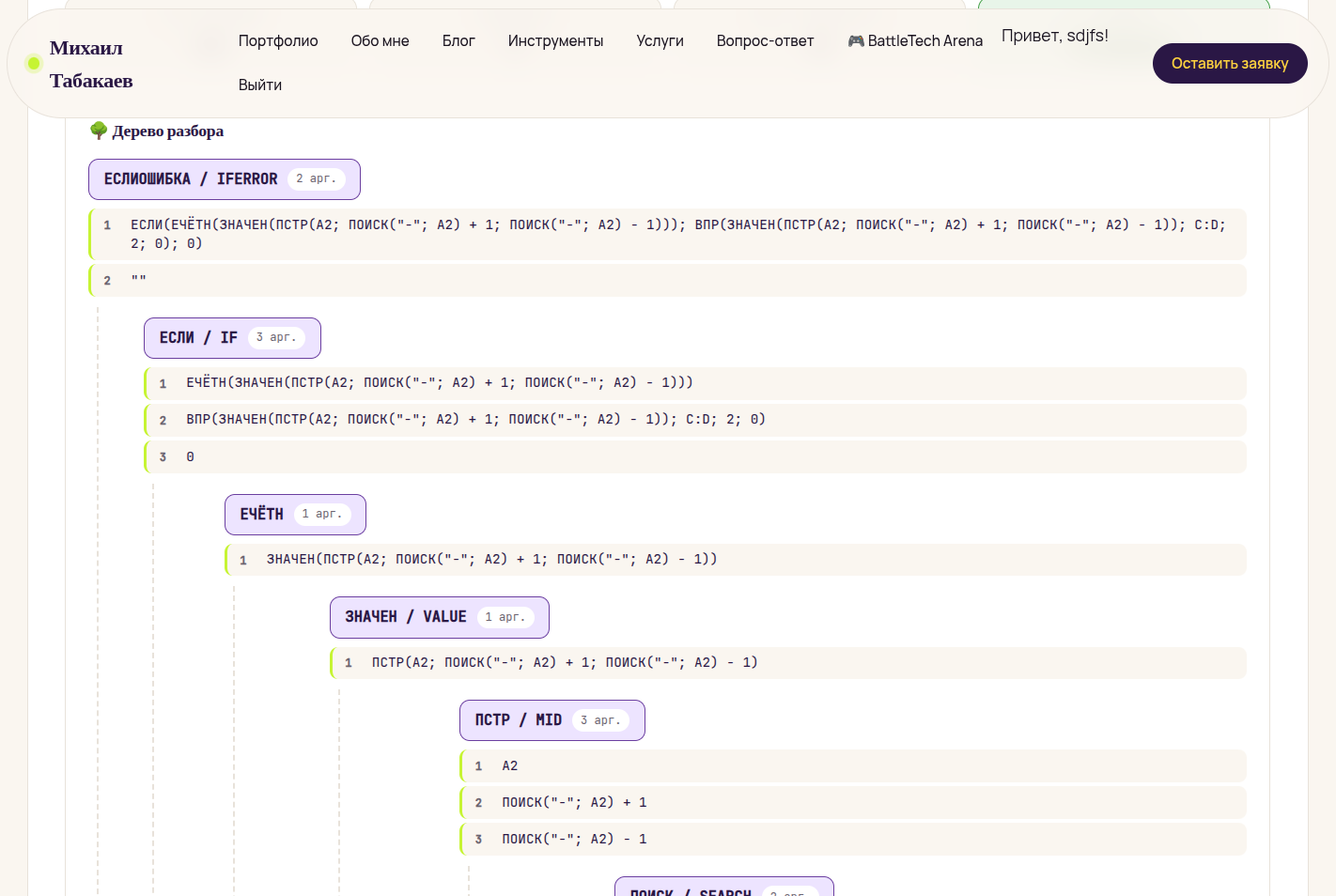The image size is (1336, 896).
Task: Select IFERROR argument 1 starting with ЕСЛИ(ЕЧЁТН
Action: [668, 234]
